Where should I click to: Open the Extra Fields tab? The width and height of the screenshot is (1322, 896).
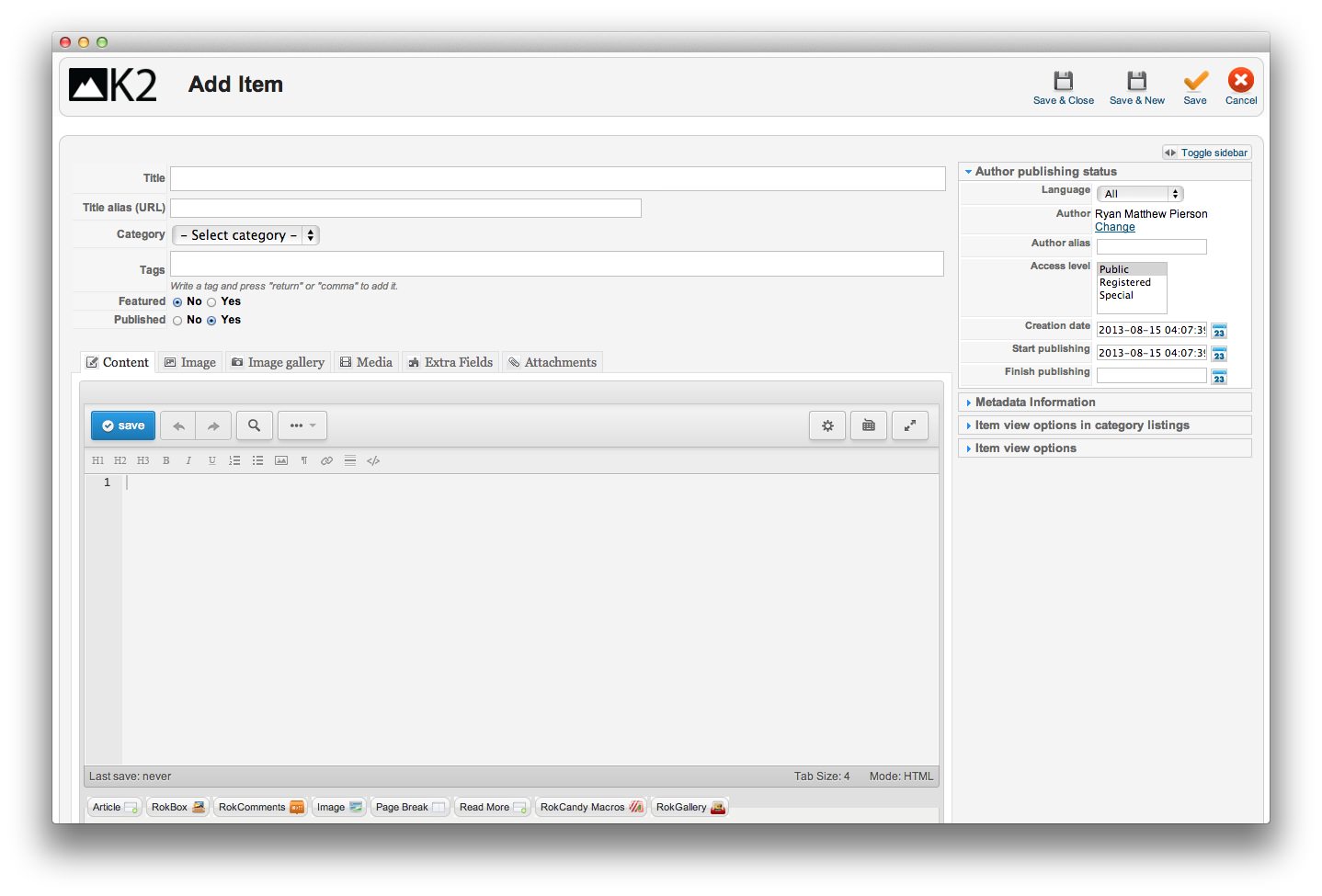tap(450, 363)
